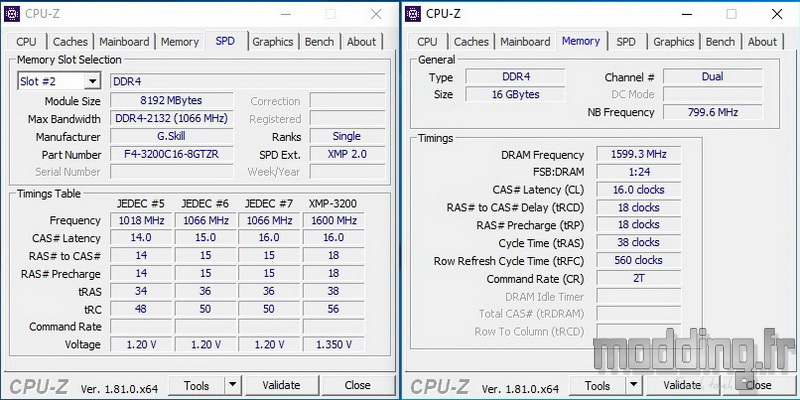
Task: Click the JEDEC #5 frequency value 1018 MHz
Action: (x=141, y=220)
